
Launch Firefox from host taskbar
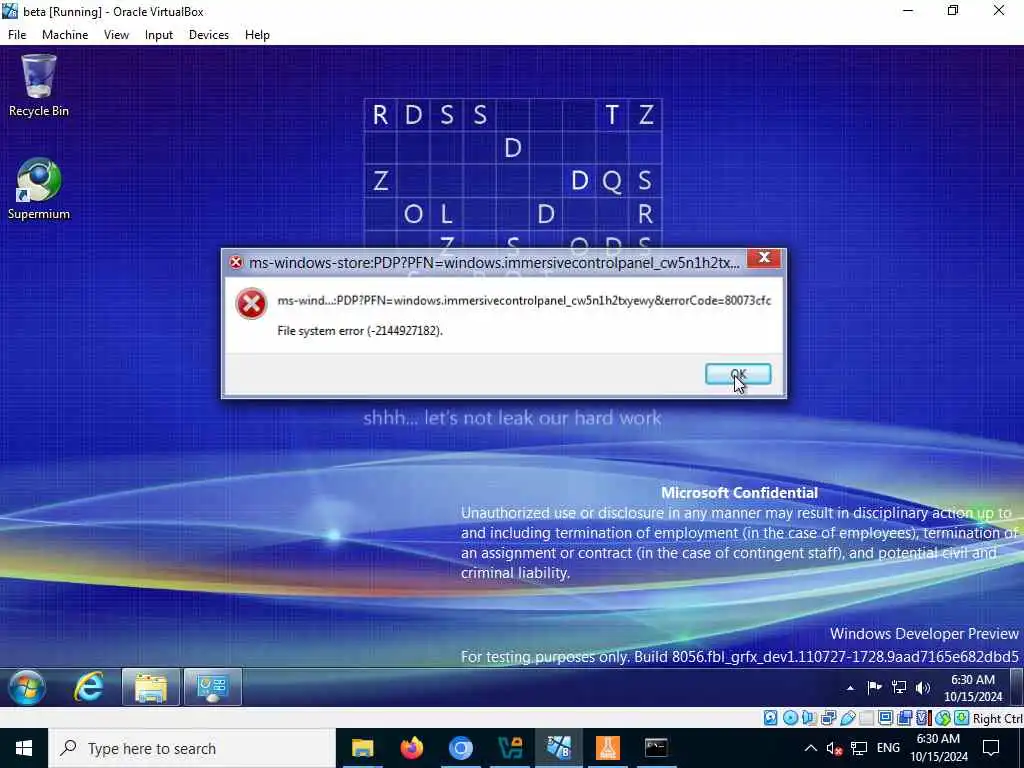pos(411,748)
